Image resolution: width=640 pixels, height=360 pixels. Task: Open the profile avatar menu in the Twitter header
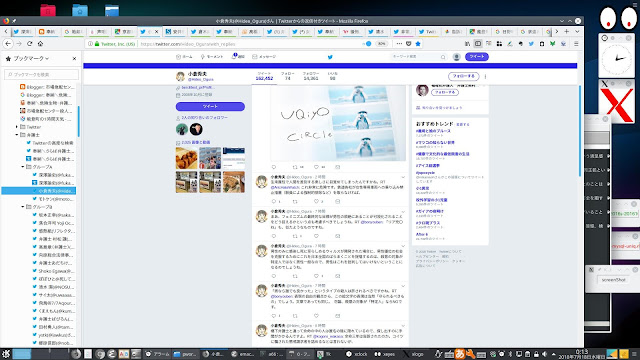[457, 57]
